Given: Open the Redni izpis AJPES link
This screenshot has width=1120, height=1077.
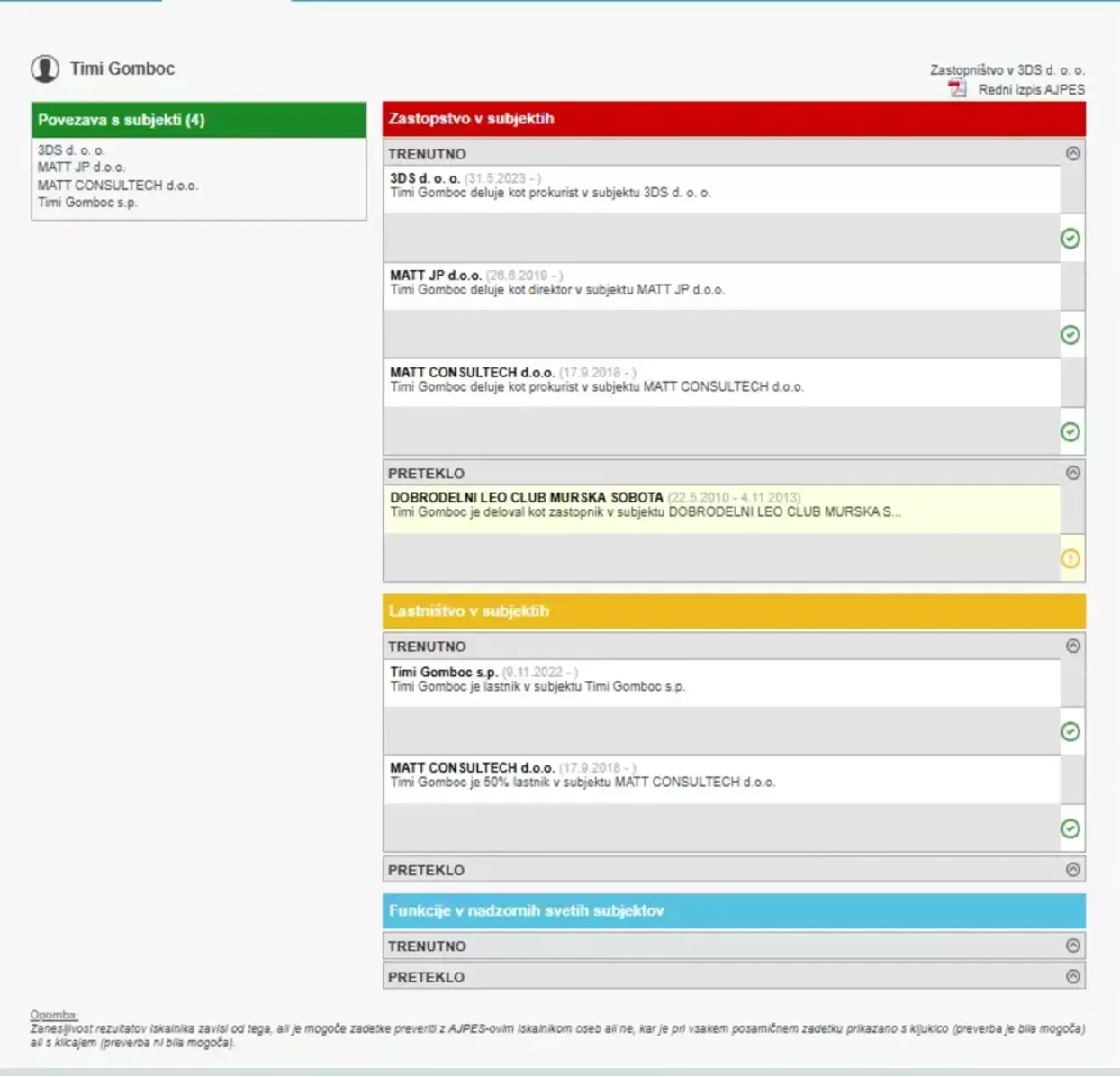Looking at the screenshot, I should point(1031,89).
